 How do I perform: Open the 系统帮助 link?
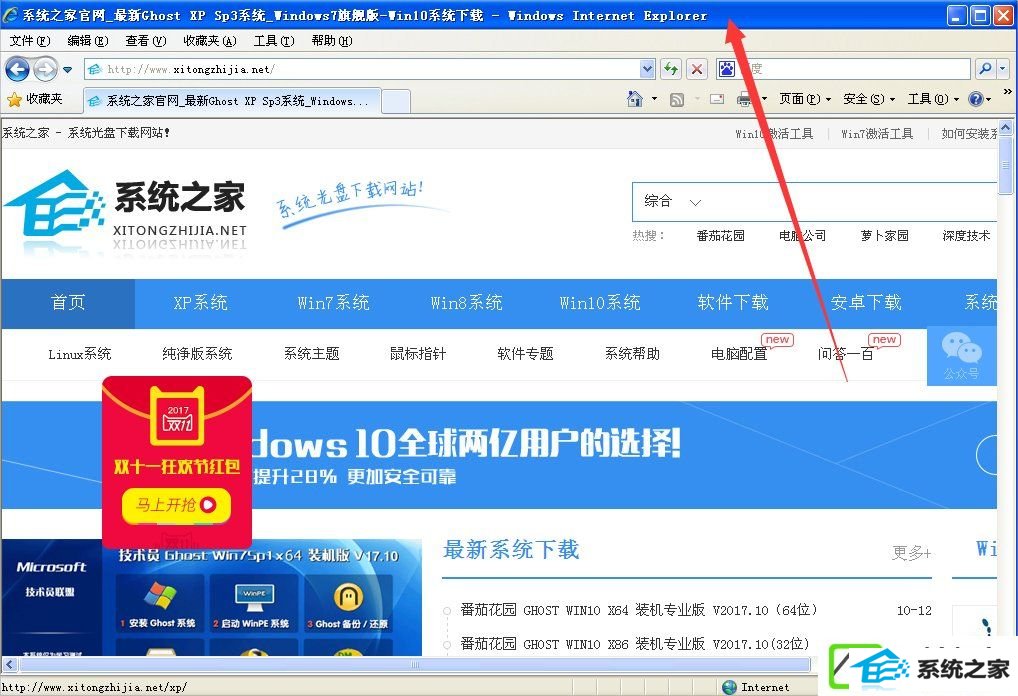pos(632,354)
